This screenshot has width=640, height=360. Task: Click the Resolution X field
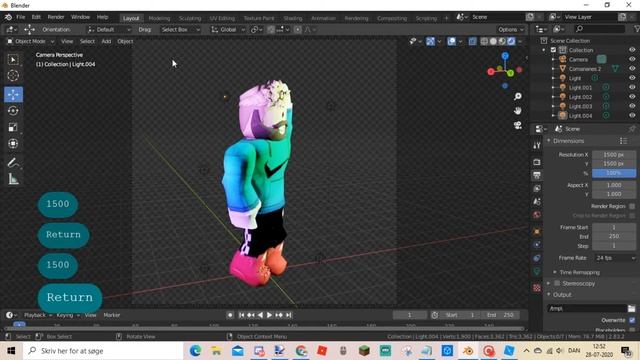point(614,155)
